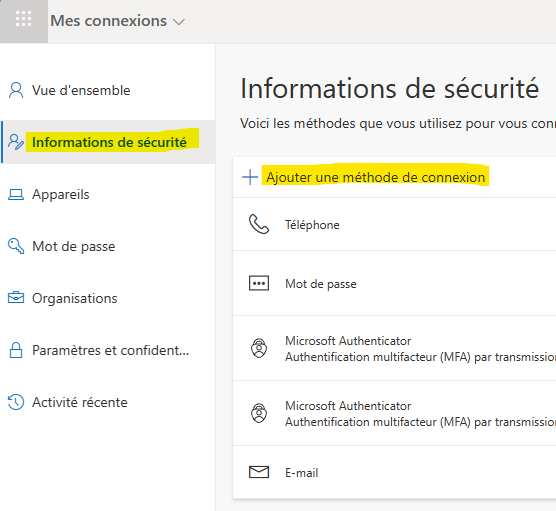Click the first Microsoft Authenticator icon
Viewport: 556px width, 511px height.
tap(259, 348)
